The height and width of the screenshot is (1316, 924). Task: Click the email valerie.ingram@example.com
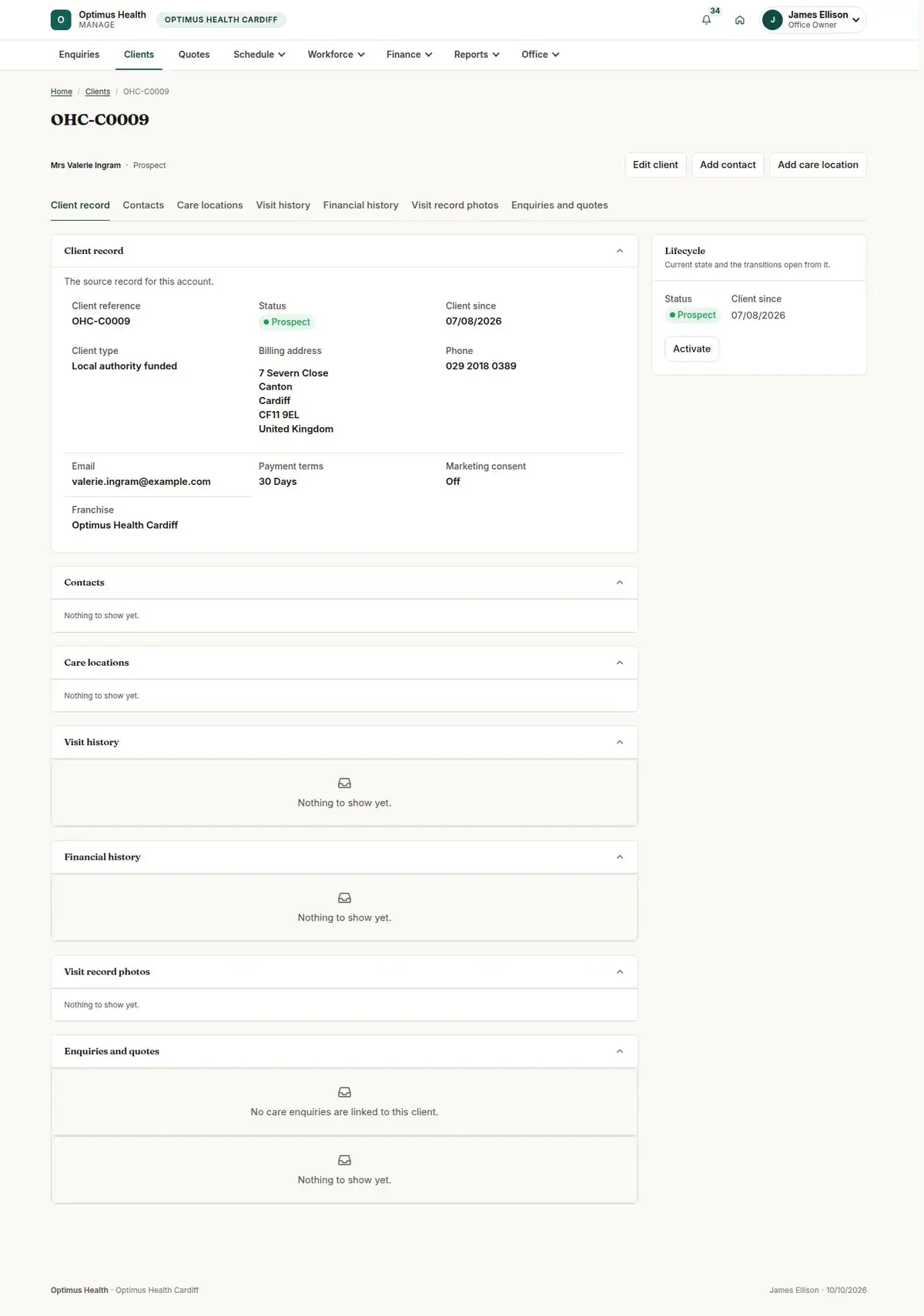(141, 482)
